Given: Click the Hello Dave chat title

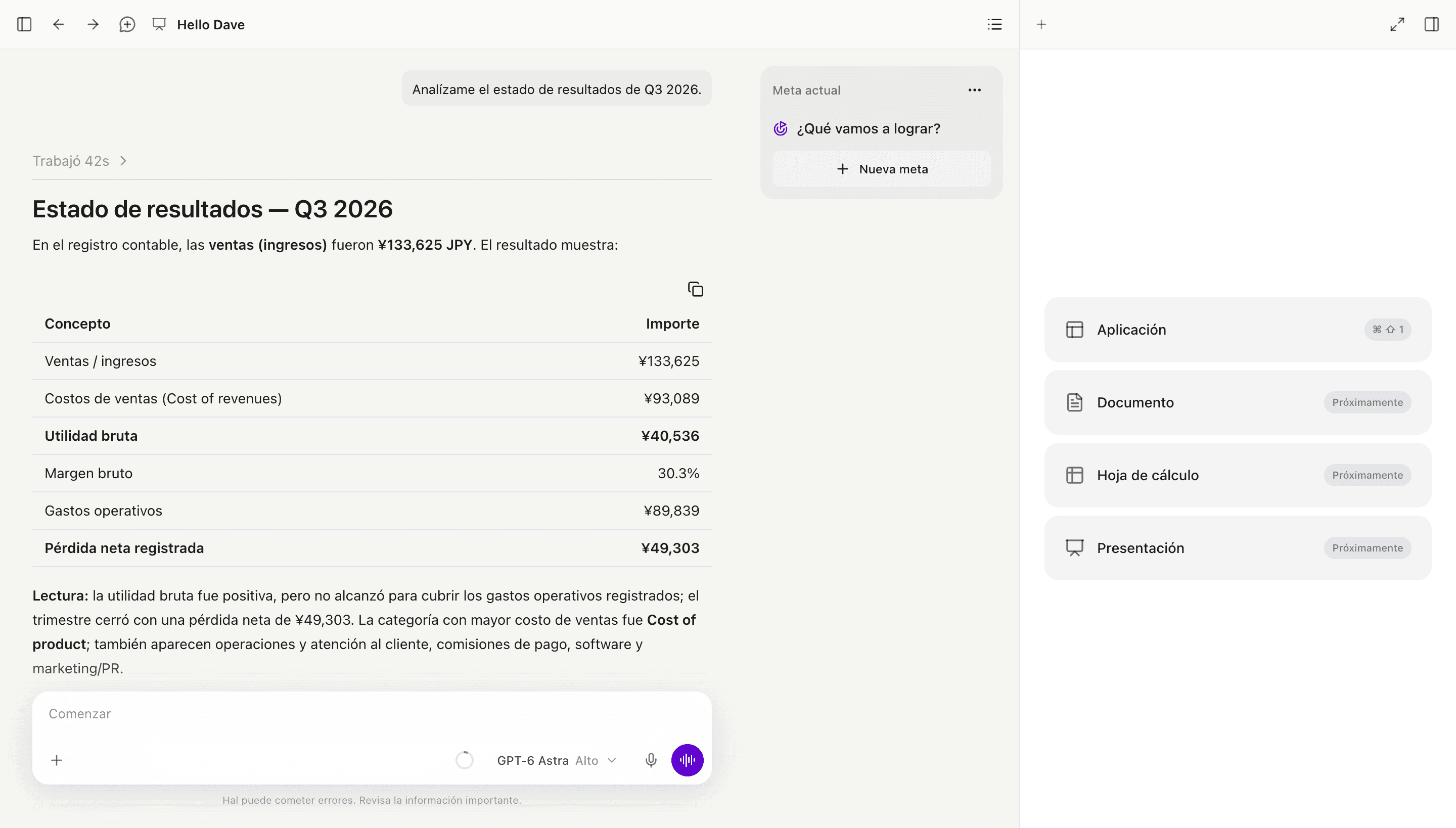Looking at the screenshot, I should tap(211, 24).
